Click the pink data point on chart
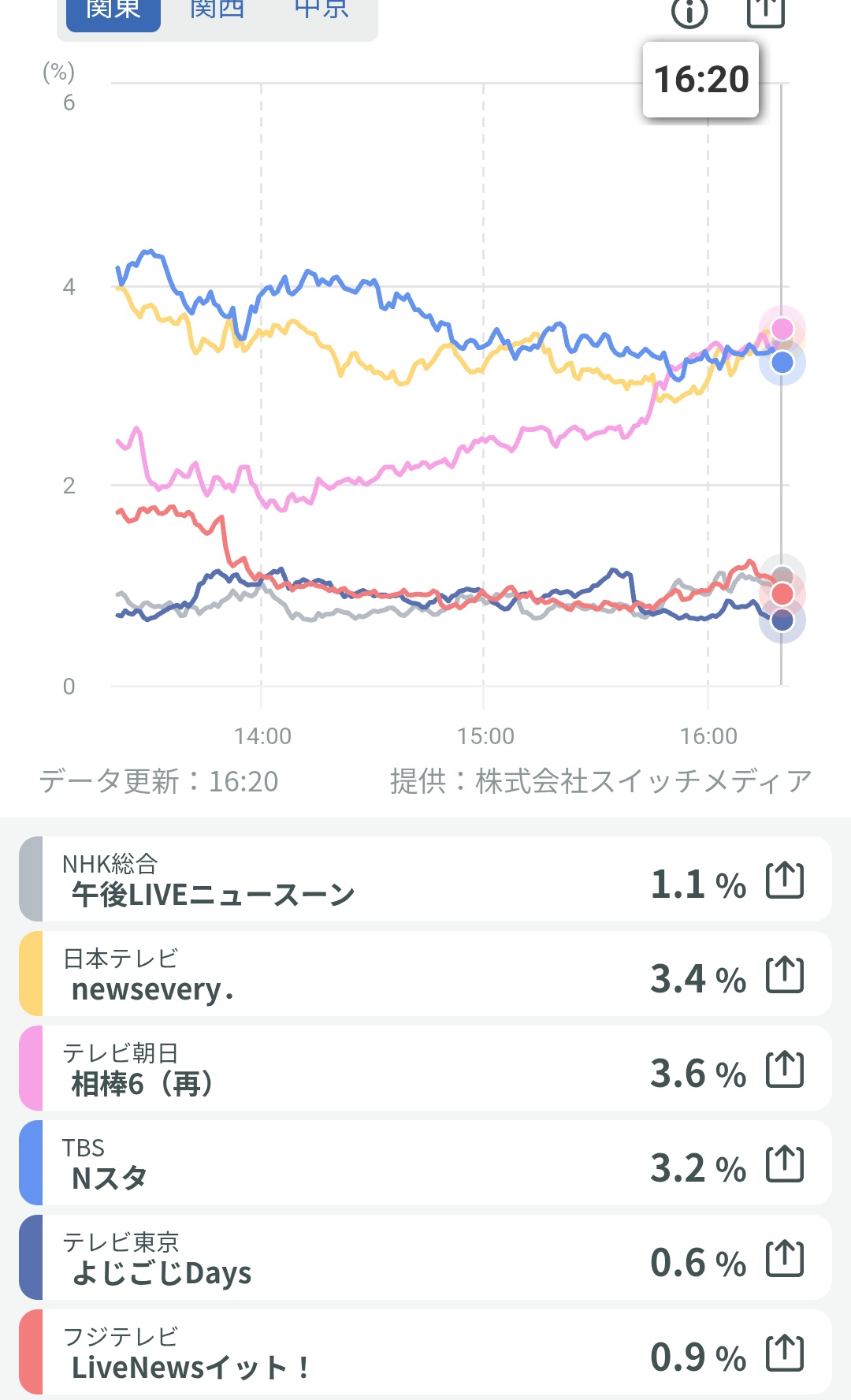 (x=782, y=328)
